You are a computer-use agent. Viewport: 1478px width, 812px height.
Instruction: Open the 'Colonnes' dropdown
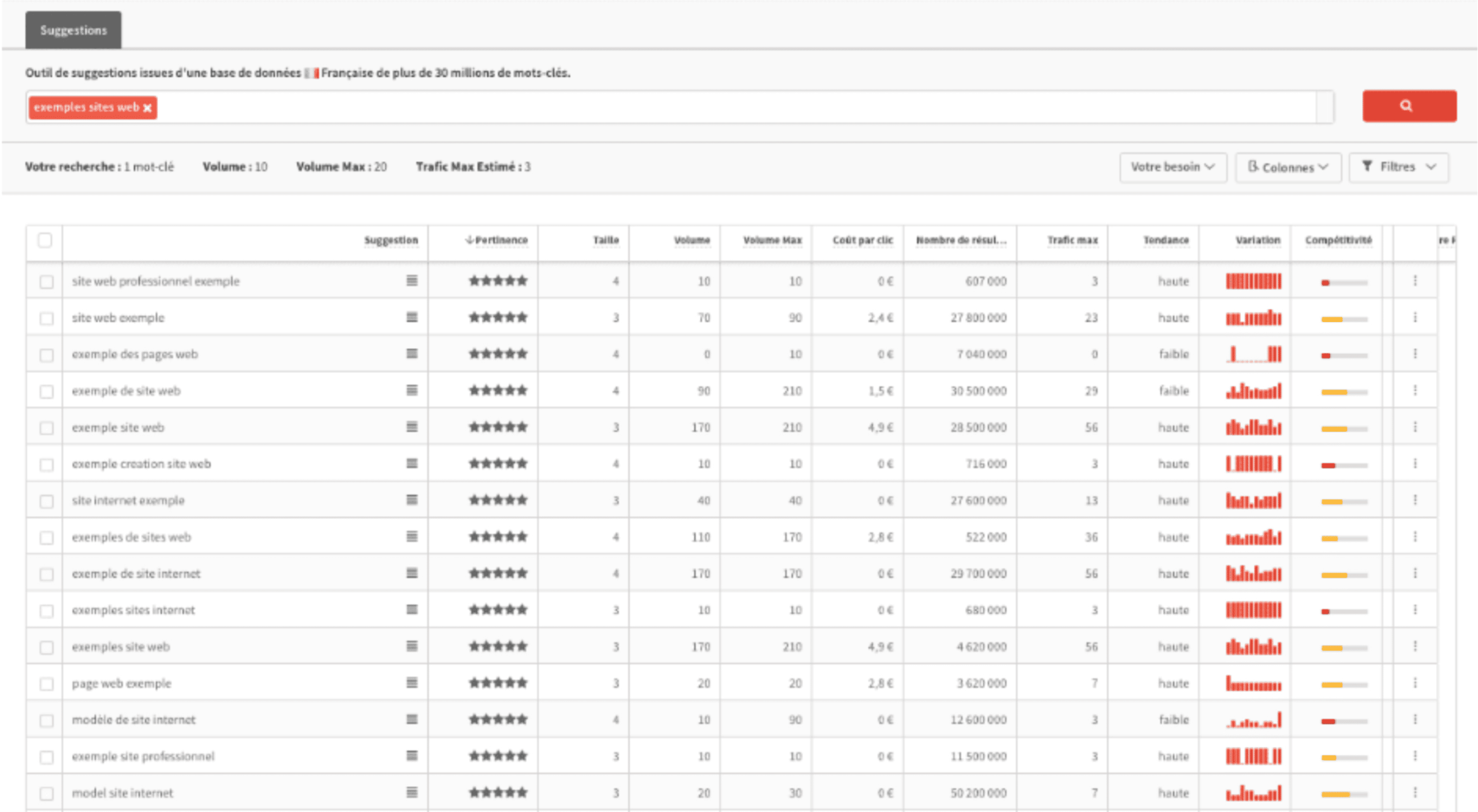click(x=1288, y=167)
